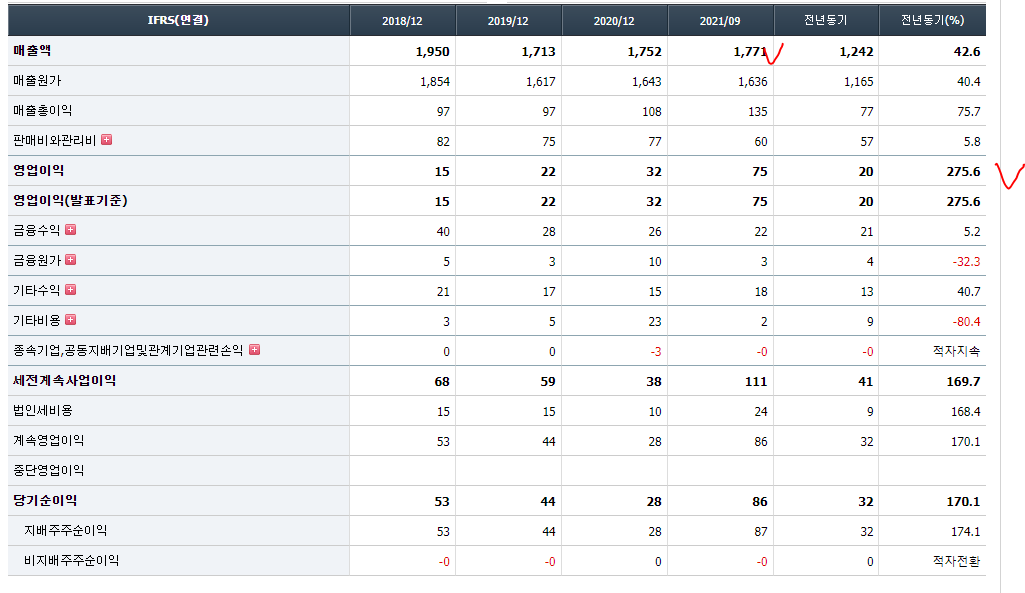Click the 1,242 value in 매출액 row

856,52
